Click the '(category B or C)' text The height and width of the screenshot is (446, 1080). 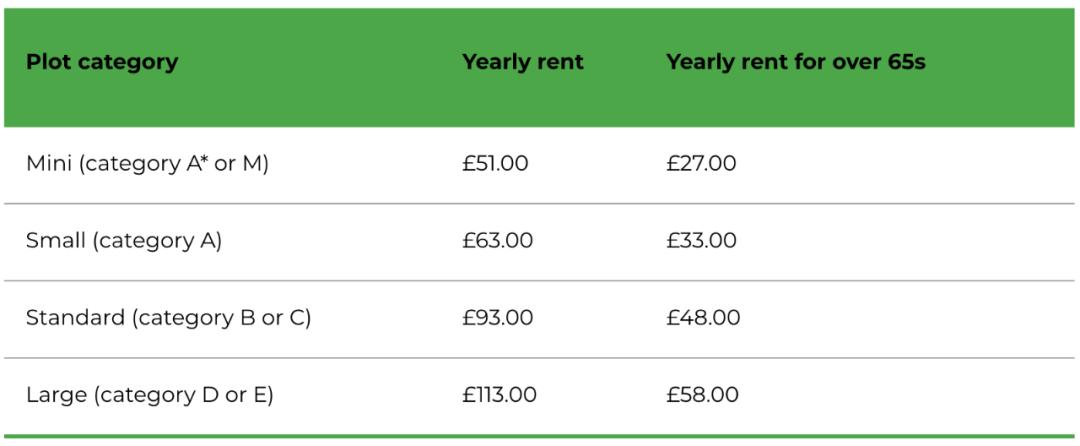click(222, 318)
